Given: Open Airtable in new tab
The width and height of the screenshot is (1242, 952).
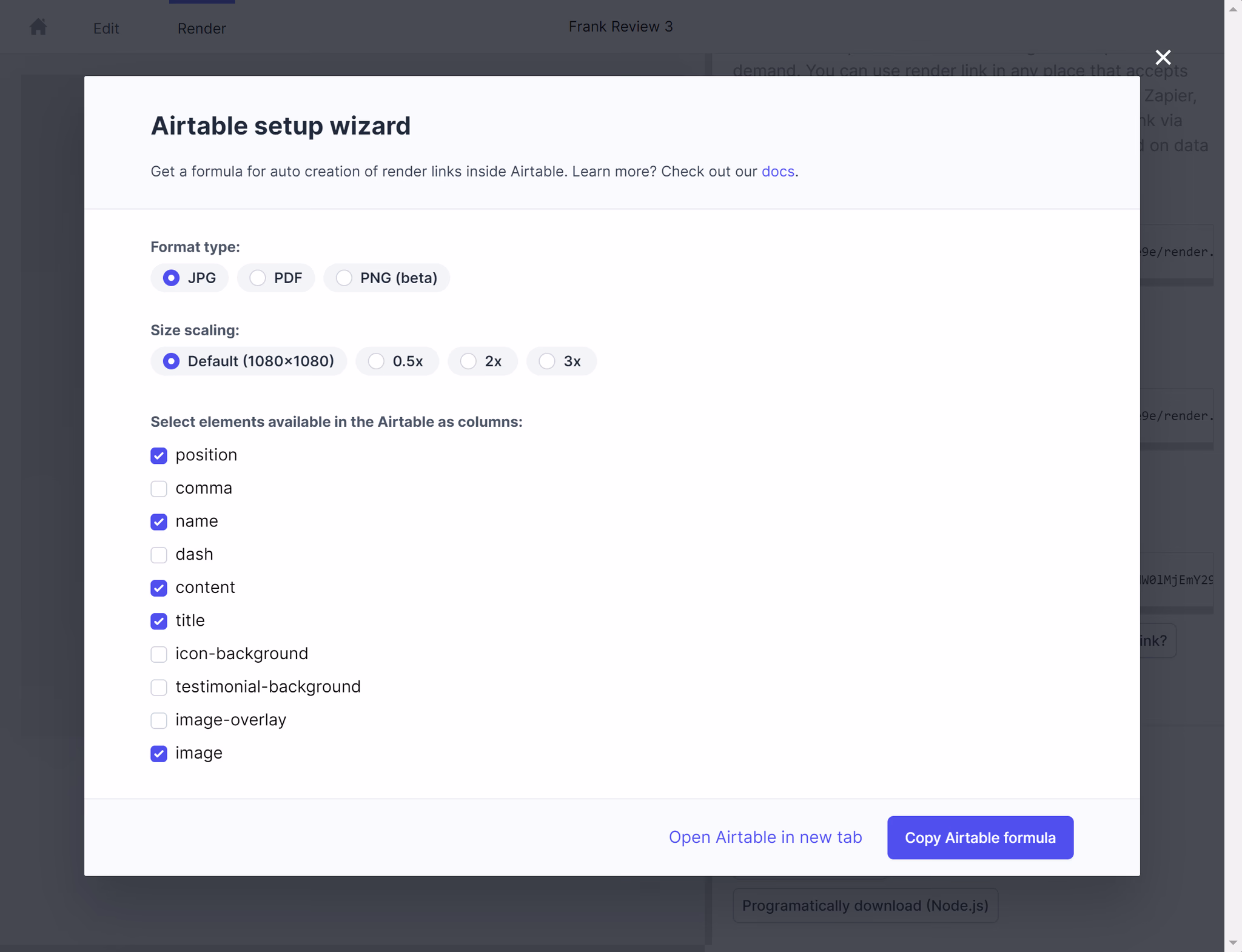Looking at the screenshot, I should coord(765,837).
